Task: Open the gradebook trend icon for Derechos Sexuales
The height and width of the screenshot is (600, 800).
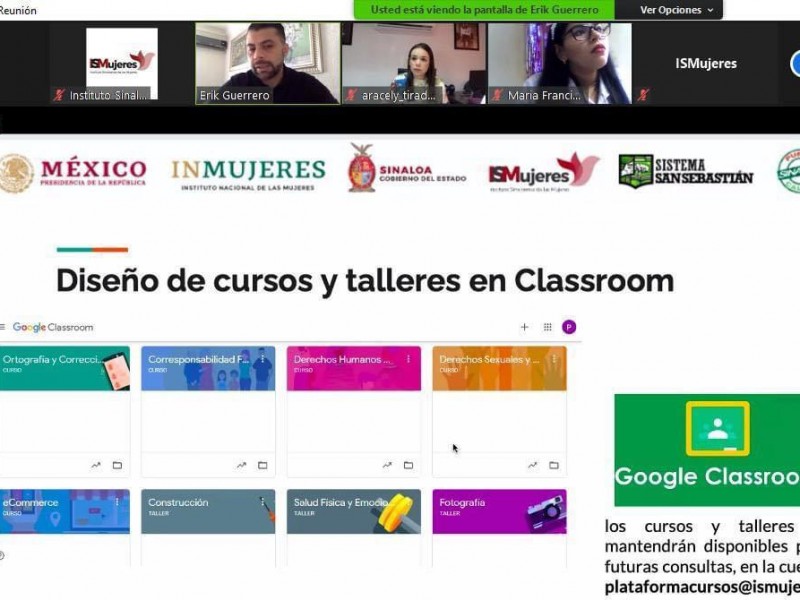Action: (533, 465)
